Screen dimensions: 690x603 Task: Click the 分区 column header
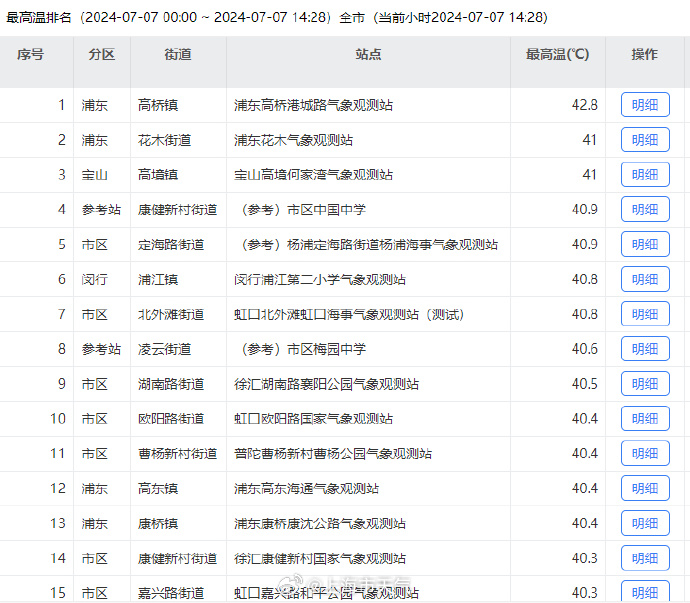coord(101,54)
